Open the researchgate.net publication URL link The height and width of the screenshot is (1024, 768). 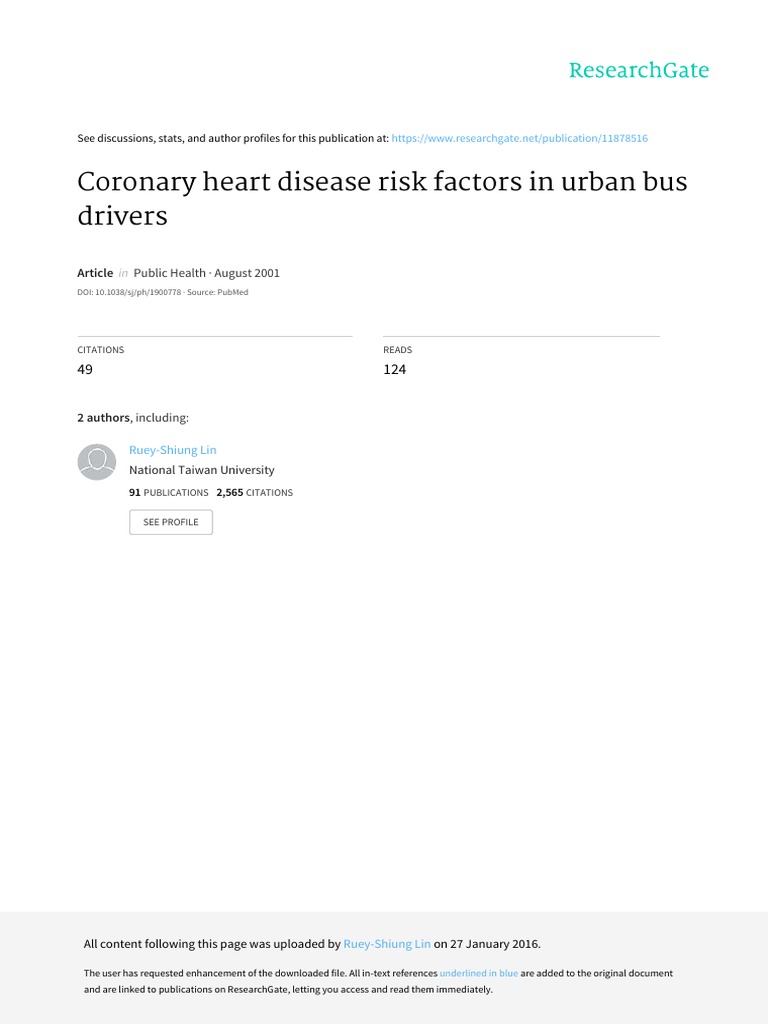(520, 138)
